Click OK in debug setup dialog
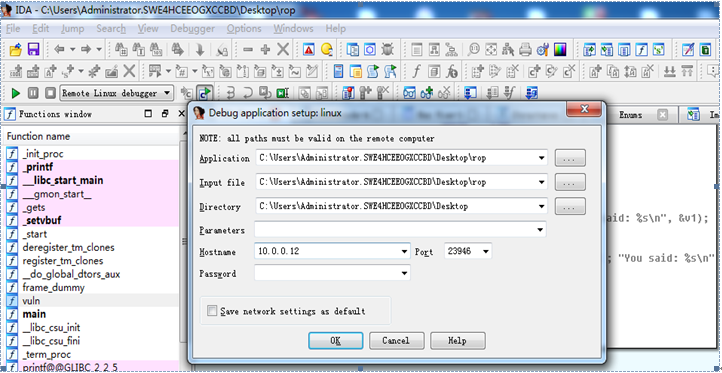Image resolution: width=722 pixels, height=373 pixels. 335,341
